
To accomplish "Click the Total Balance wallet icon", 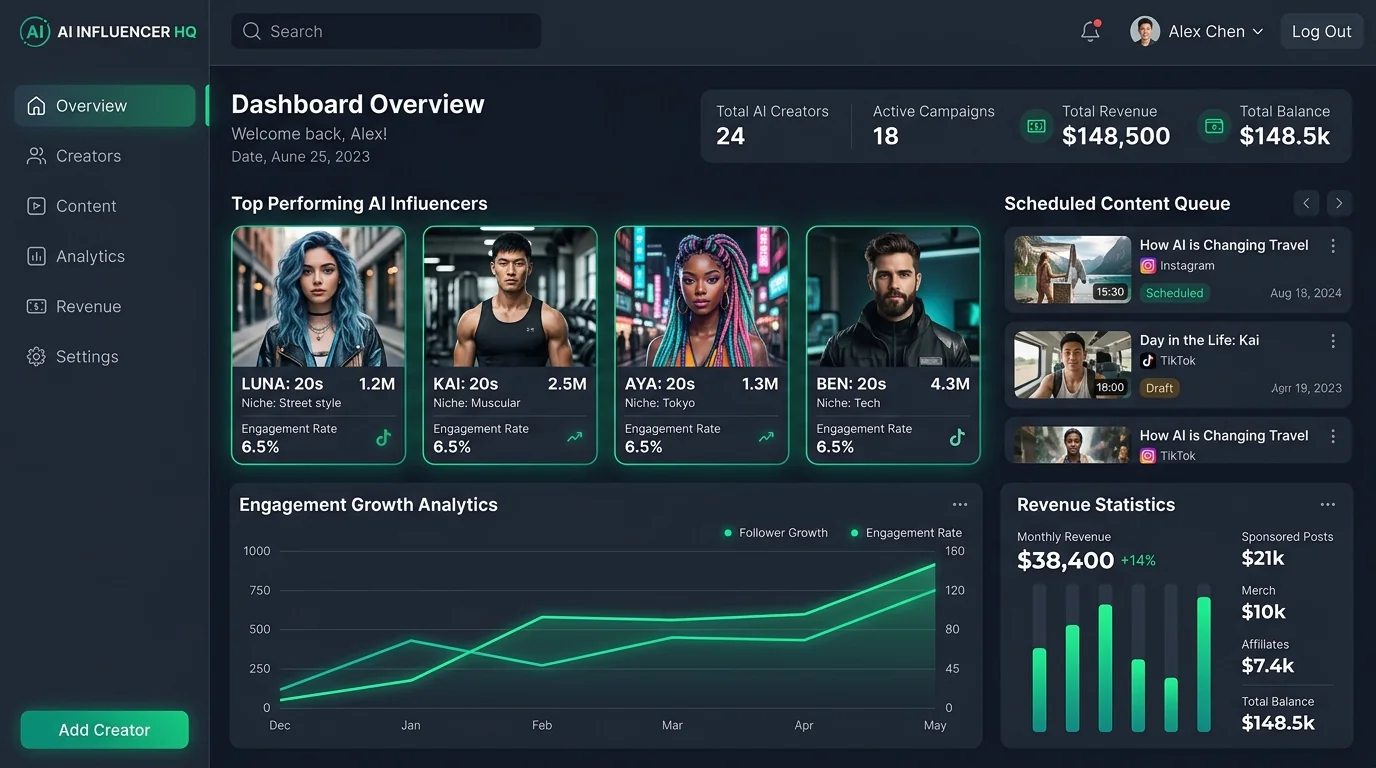I will (1214, 126).
